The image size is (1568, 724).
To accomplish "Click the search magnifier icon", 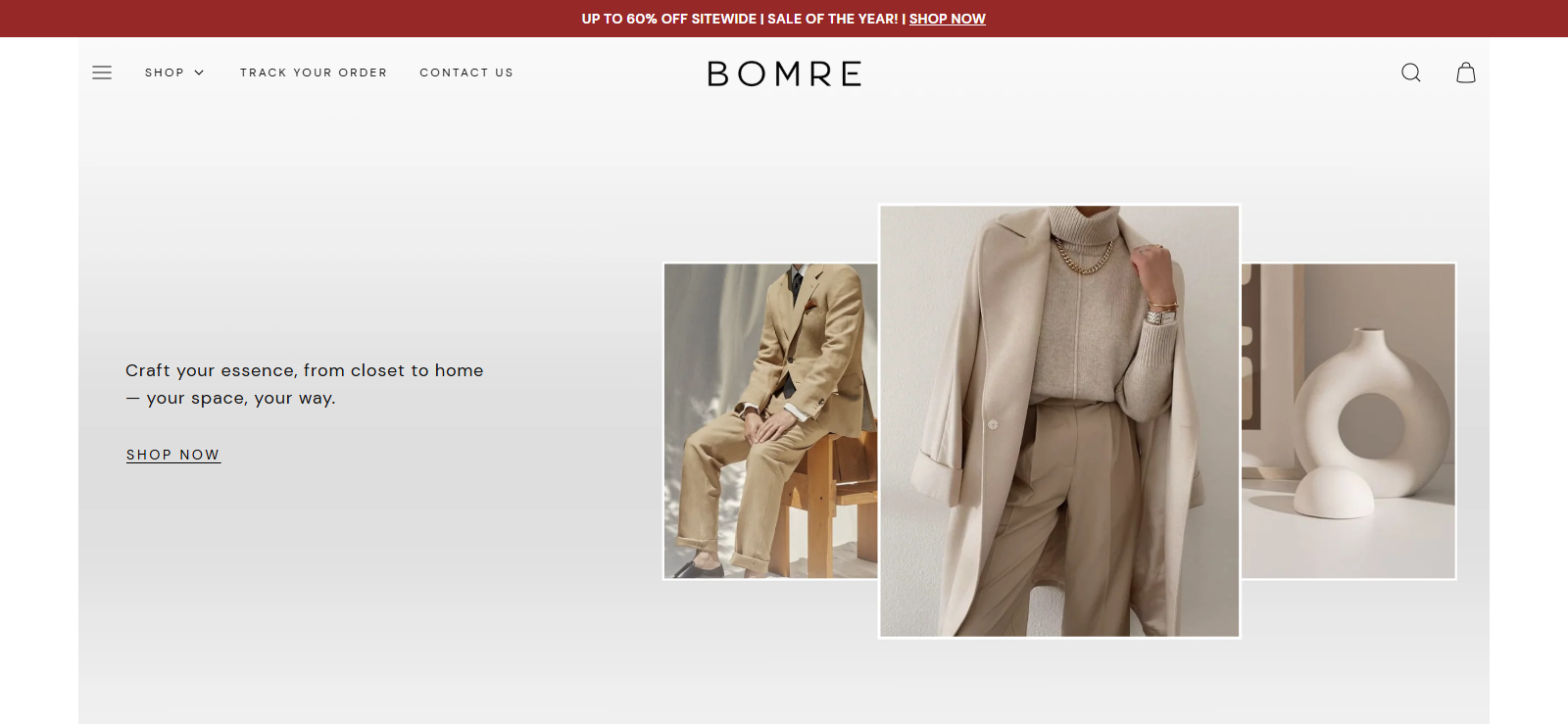I will [1410, 72].
